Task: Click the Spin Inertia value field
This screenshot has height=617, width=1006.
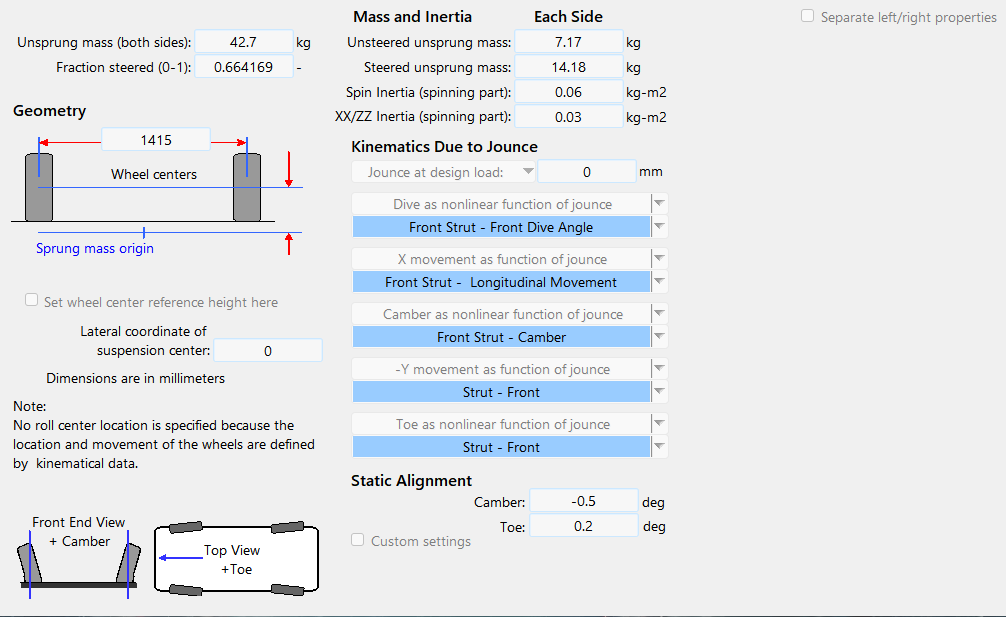Action: click(x=571, y=92)
